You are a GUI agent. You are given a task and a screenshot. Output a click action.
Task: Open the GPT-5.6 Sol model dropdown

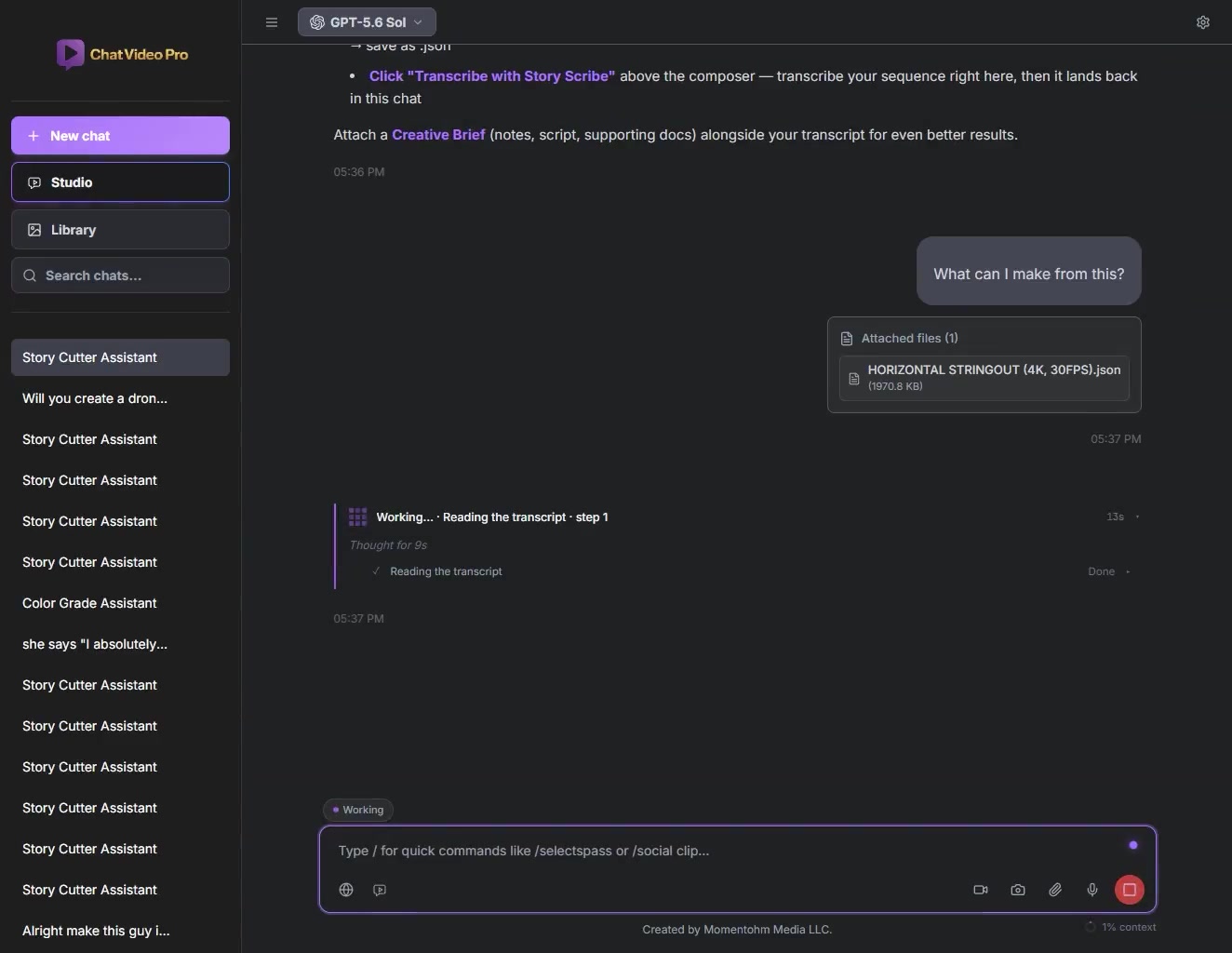pos(367,22)
